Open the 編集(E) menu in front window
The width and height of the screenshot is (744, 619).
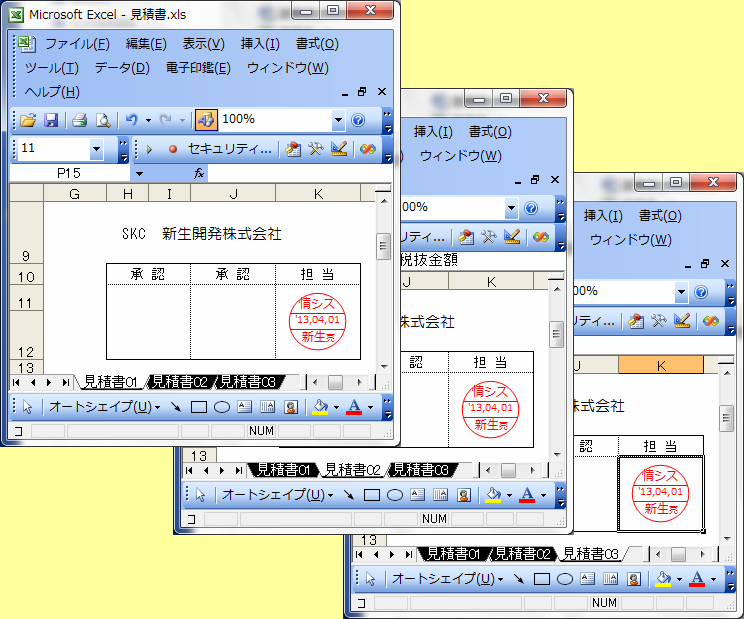(146, 44)
